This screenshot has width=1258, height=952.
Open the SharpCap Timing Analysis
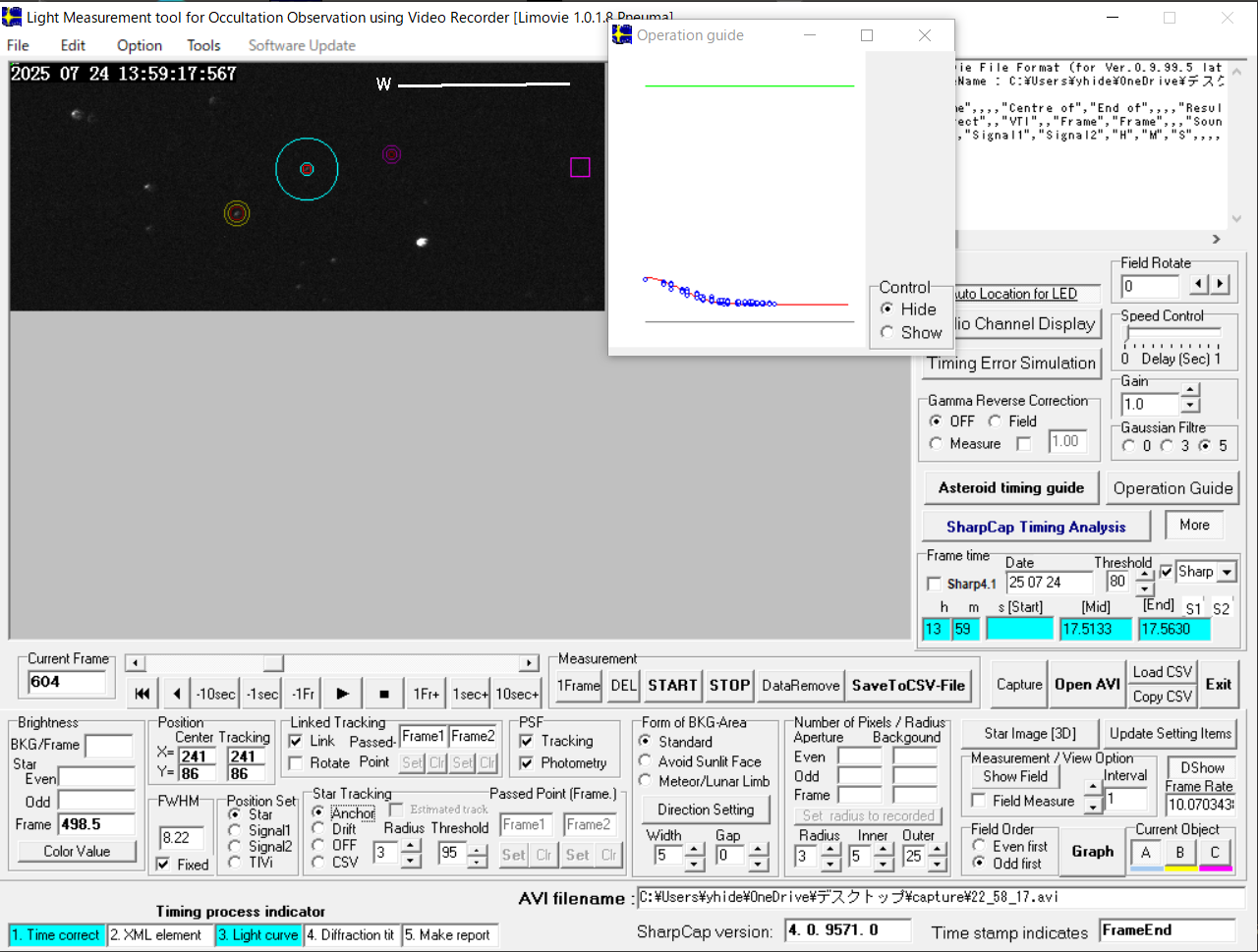1036,527
